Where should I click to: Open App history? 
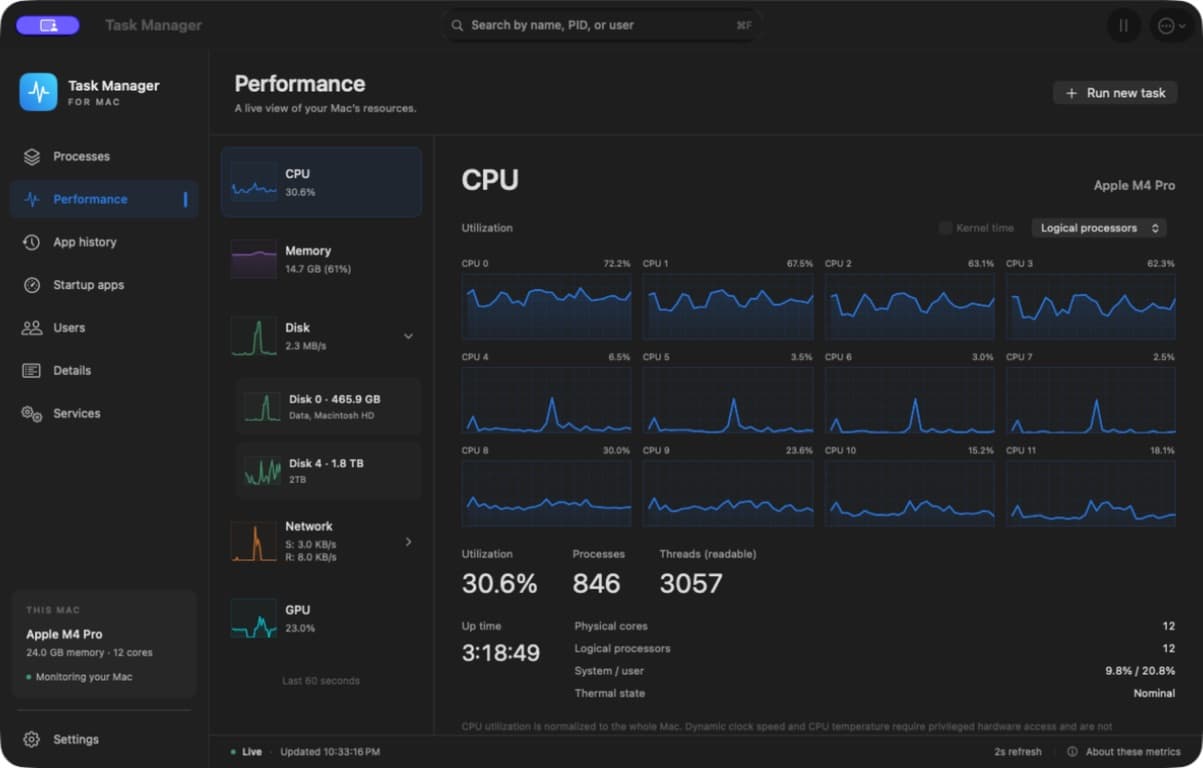tap(104, 242)
